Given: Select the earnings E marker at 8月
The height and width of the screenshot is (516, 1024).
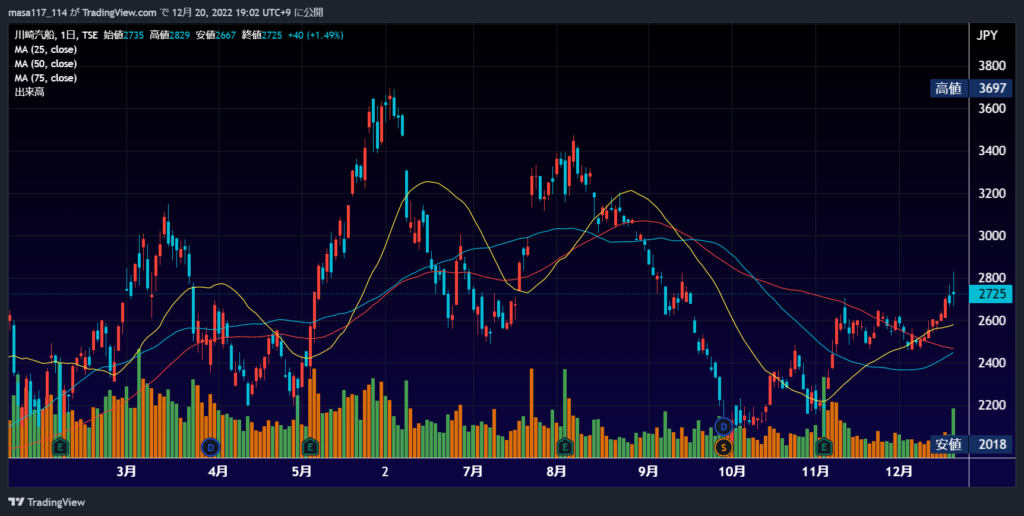Looking at the screenshot, I should click(x=564, y=447).
